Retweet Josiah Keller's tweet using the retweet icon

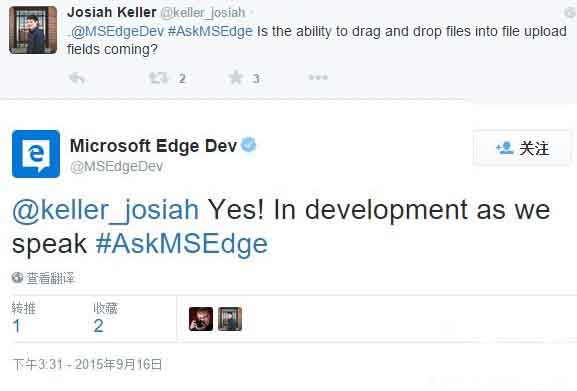159,78
